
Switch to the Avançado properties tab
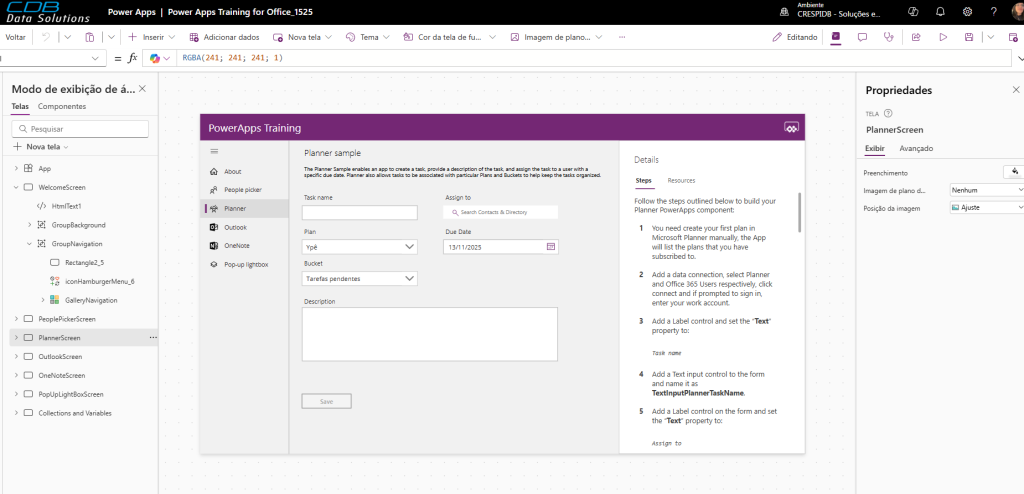tap(916, 148)
